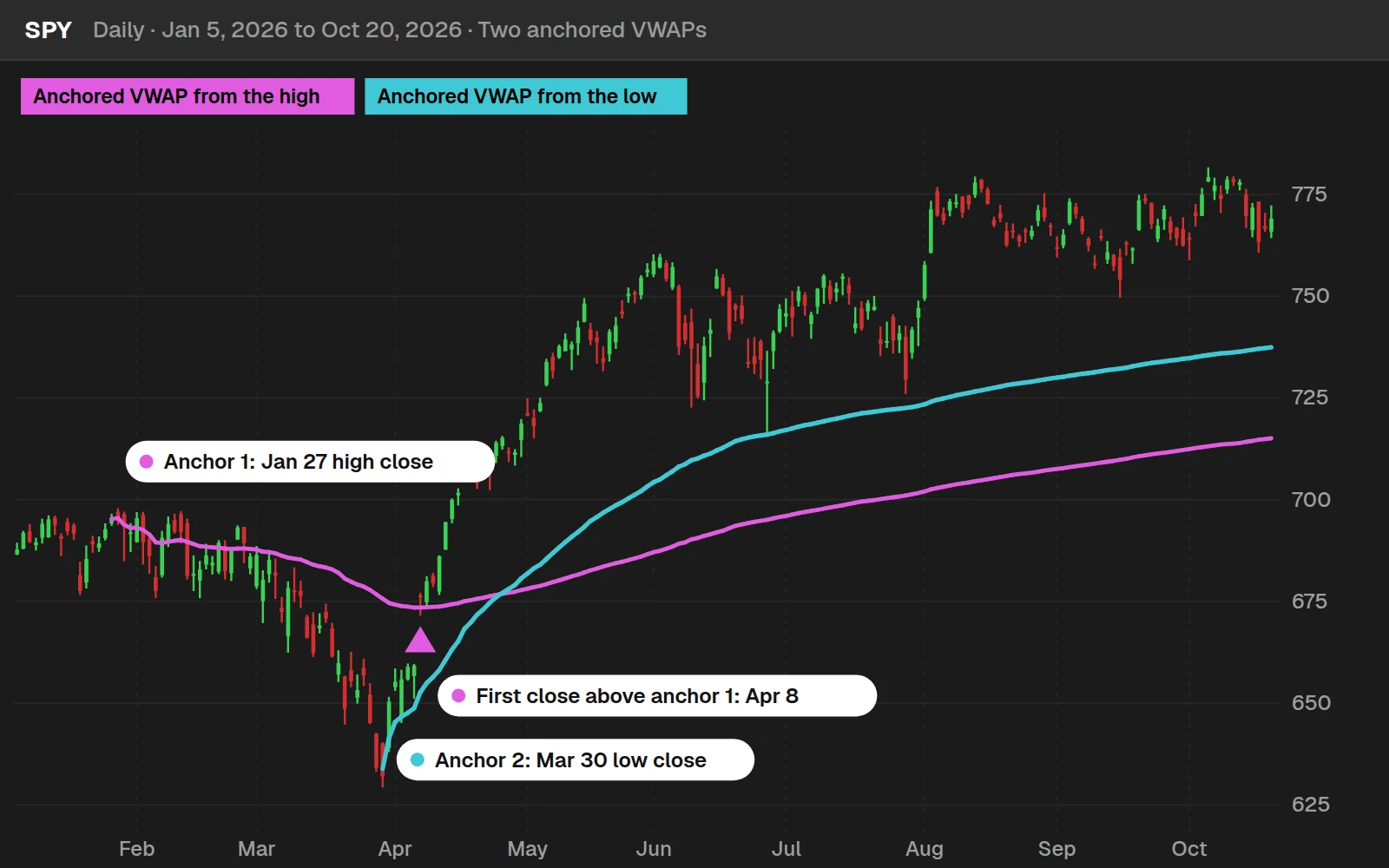Screen dimensions: 1389x868
Task: Select the Anchor 1: Jan 27 high close label
Action: pos(310,462)
